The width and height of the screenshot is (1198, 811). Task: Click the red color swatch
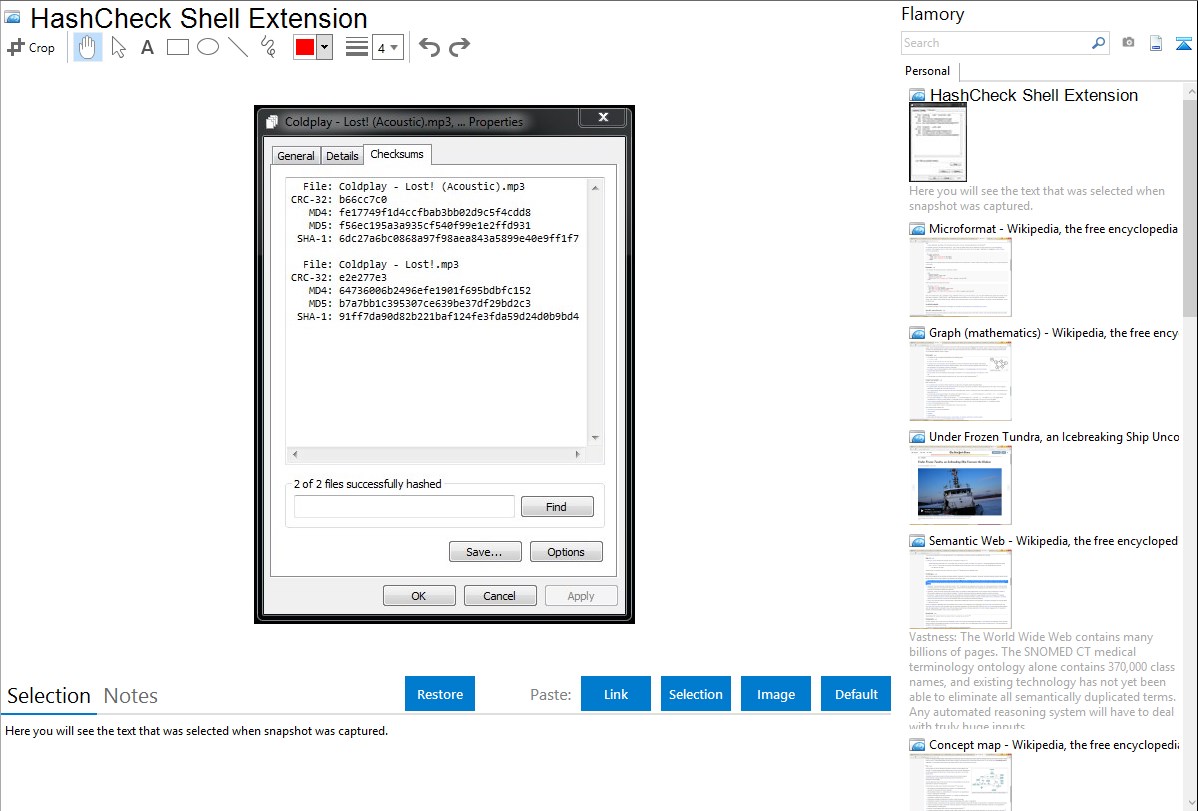coord(305,47)
